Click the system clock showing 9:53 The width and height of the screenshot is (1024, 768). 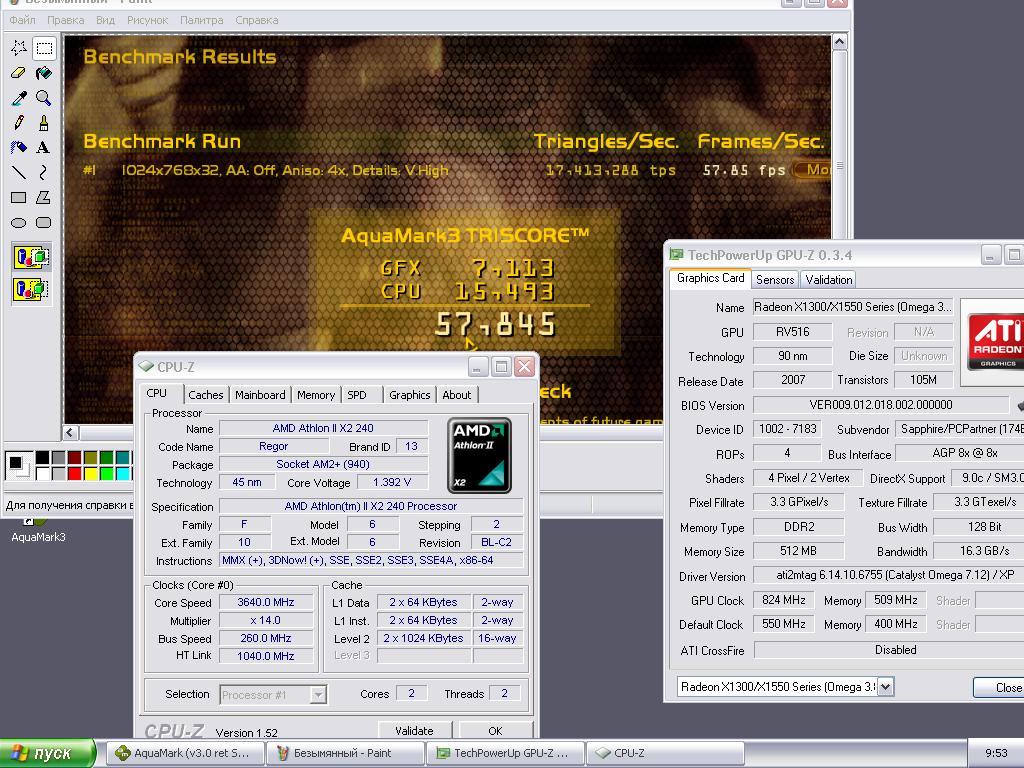[996, 753]
